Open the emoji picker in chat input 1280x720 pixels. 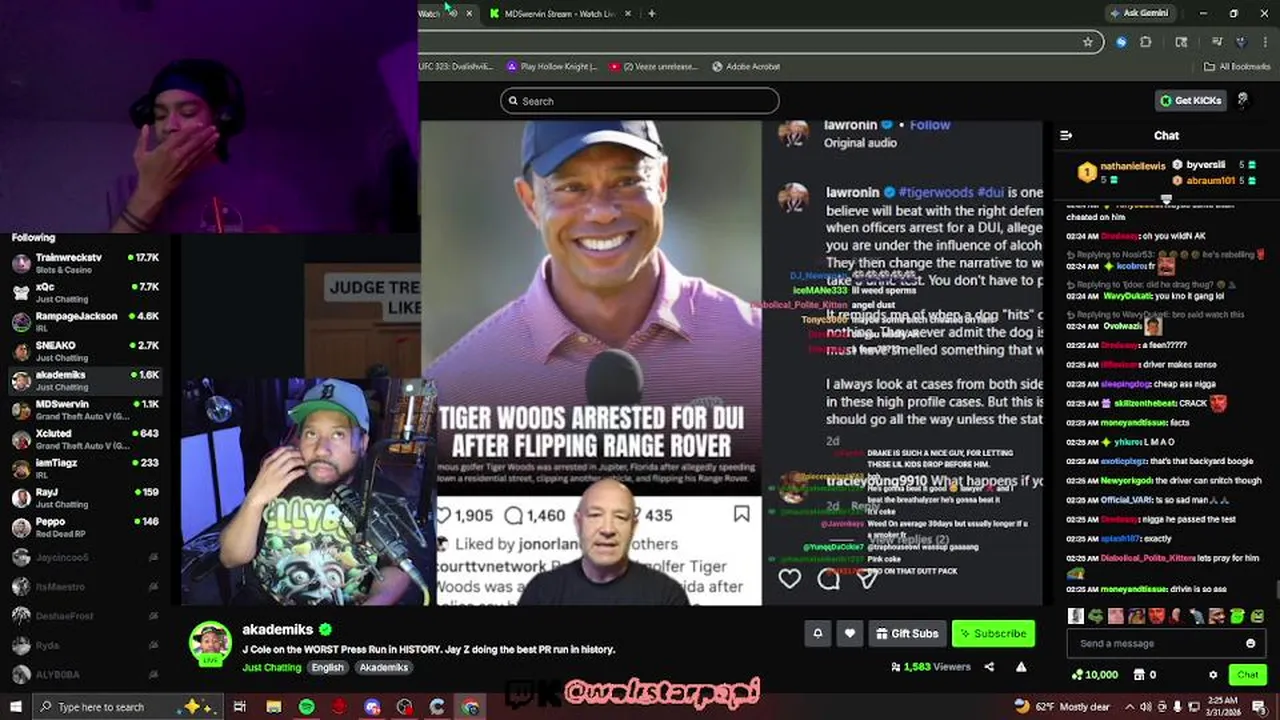point(1250,644)
